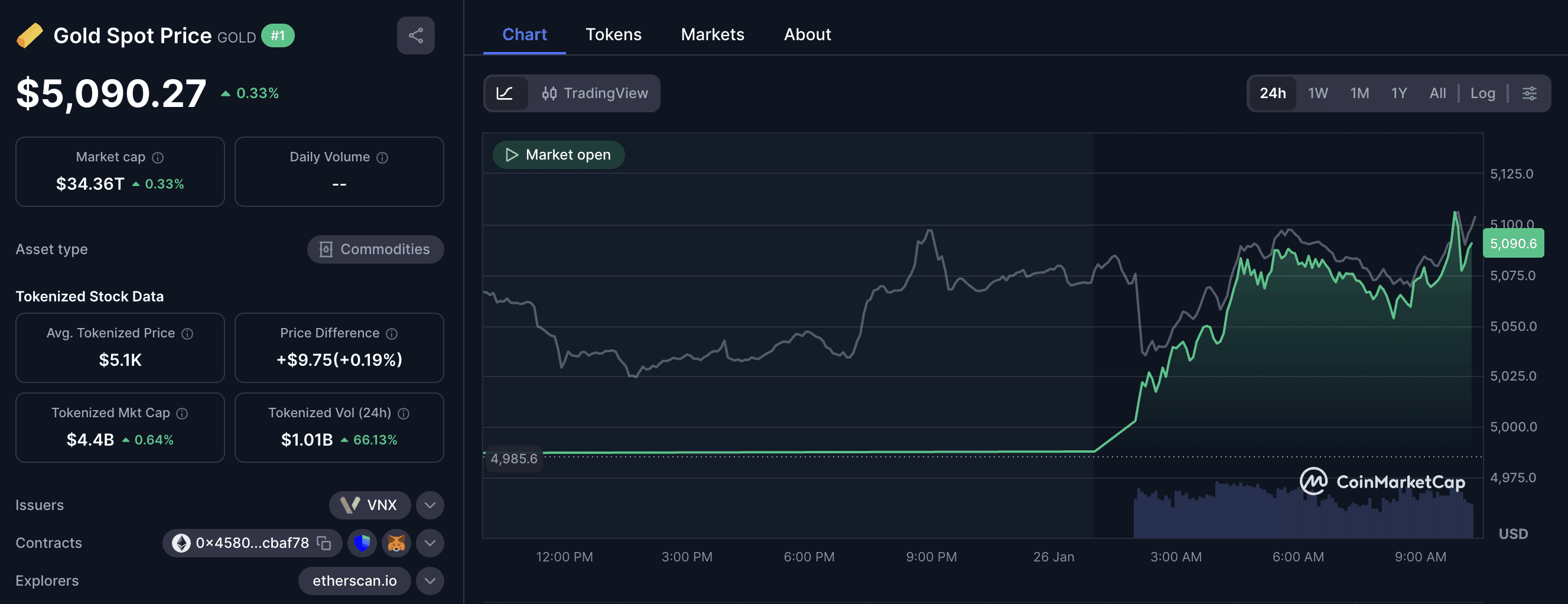Open the Tokens tab
This screenshot has width=1568, height=604.
pyautogui.click(x=614, y=34)
